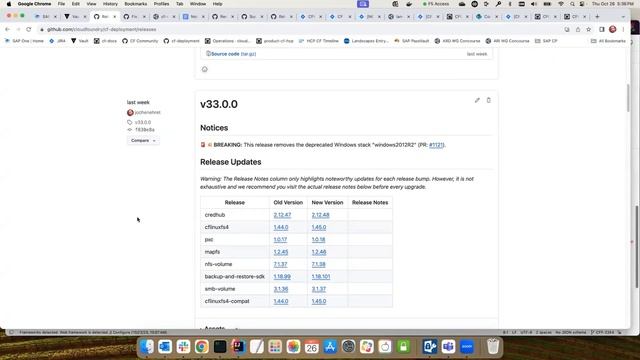This screenshot has height=360, width=640.
Task: Open the macOS Spotlight search icon
Action: point(572,4)
